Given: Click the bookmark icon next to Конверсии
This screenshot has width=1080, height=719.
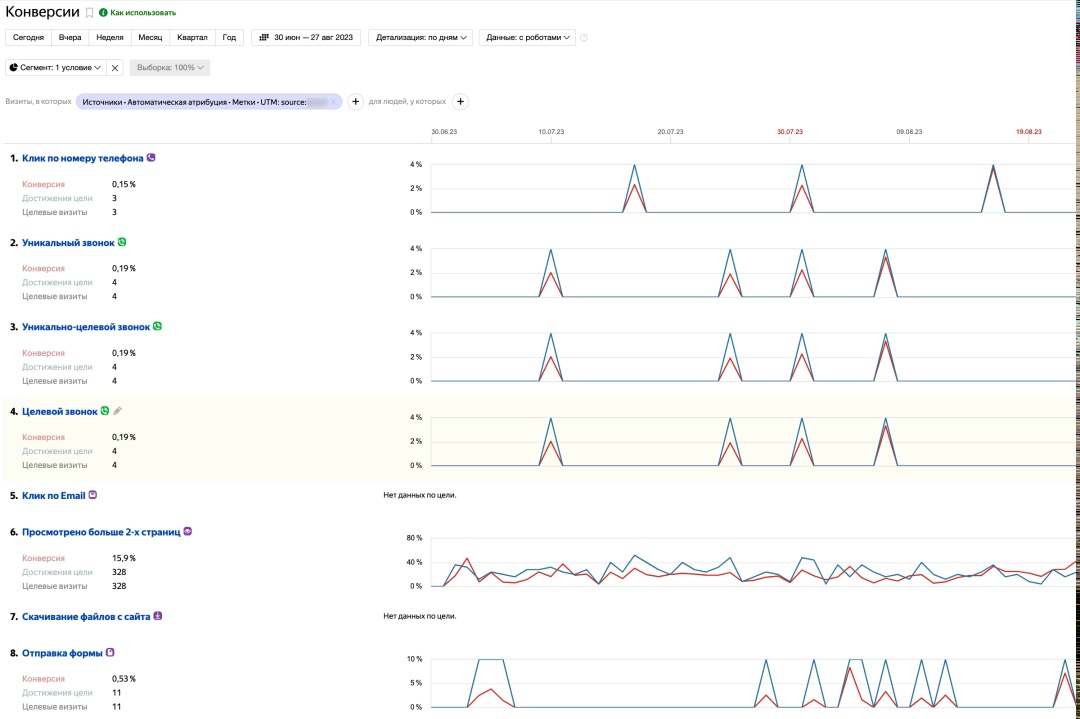Looking at the screenshot, I should coord(89,13).
